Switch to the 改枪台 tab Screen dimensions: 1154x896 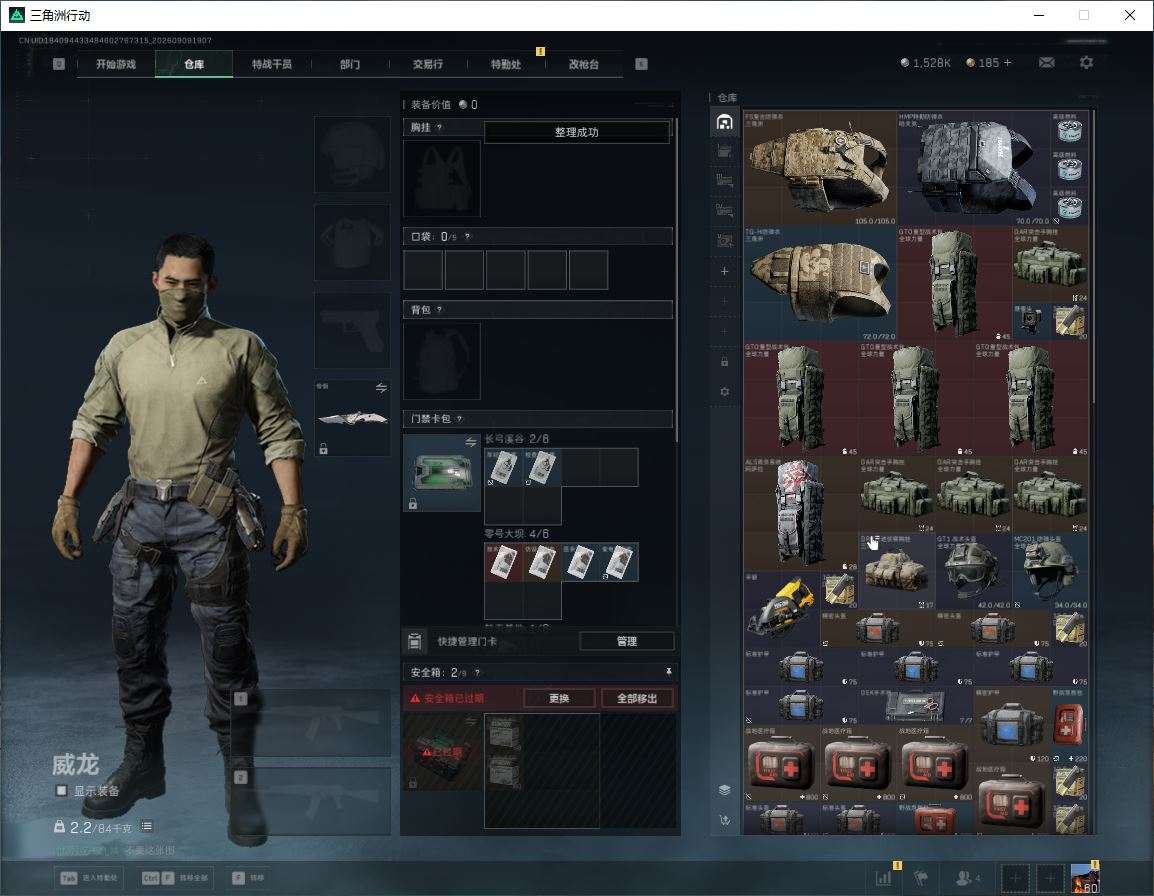pyautogui.click(x=584, y=64)
